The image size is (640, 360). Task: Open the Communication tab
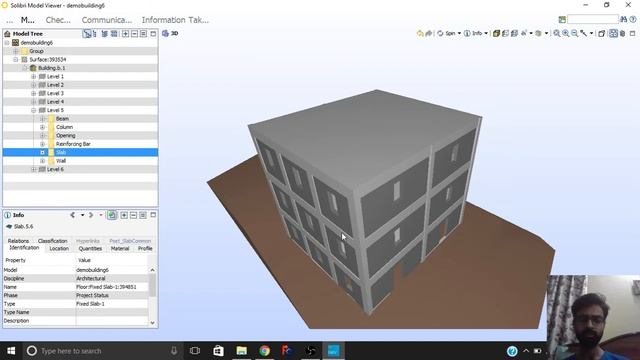point(107,20)
